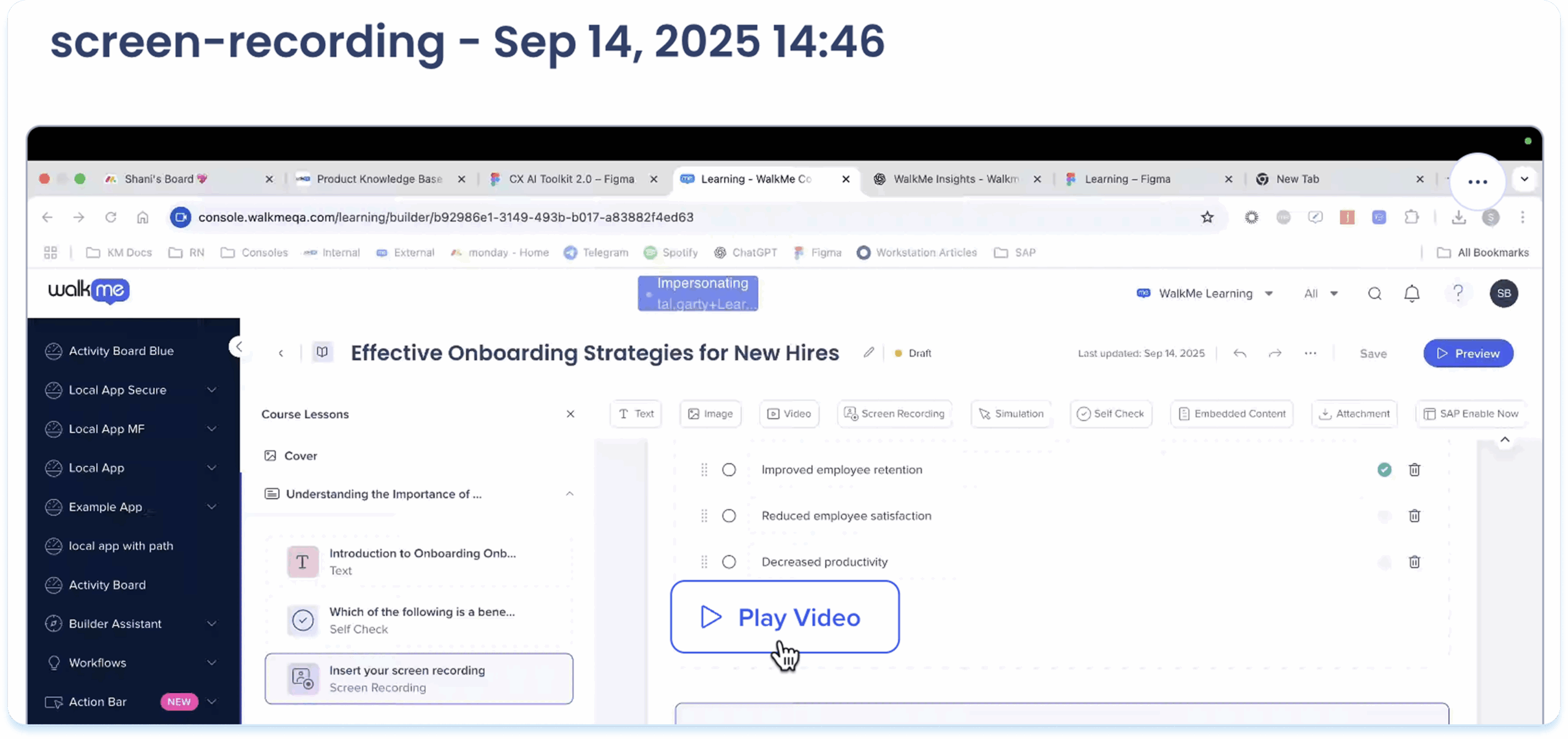Screen dimensions: 1568x739
Task: Click the redo arrow icon
Action: click(1275, 354)
